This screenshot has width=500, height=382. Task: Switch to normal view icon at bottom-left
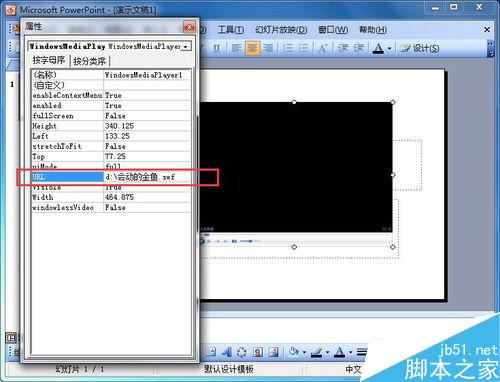[11, 338]
